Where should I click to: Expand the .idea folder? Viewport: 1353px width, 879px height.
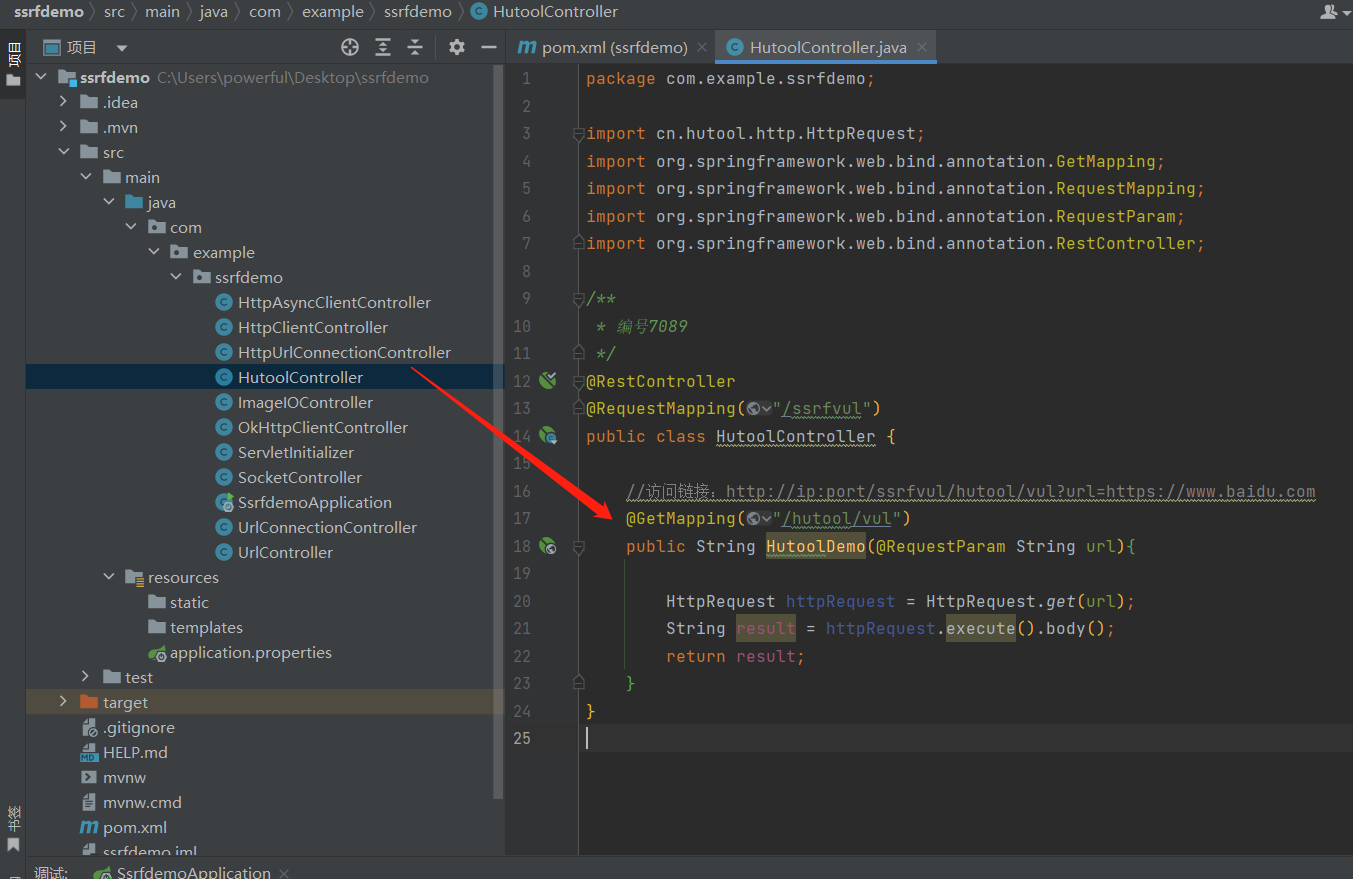(64, 102)
